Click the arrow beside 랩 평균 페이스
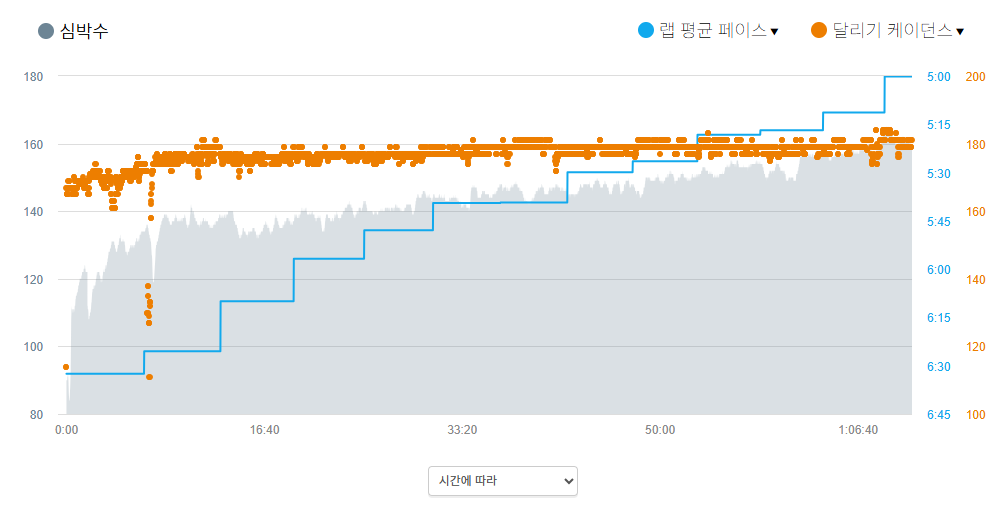This screenshot has height=511, width=1008. point(774,32)
